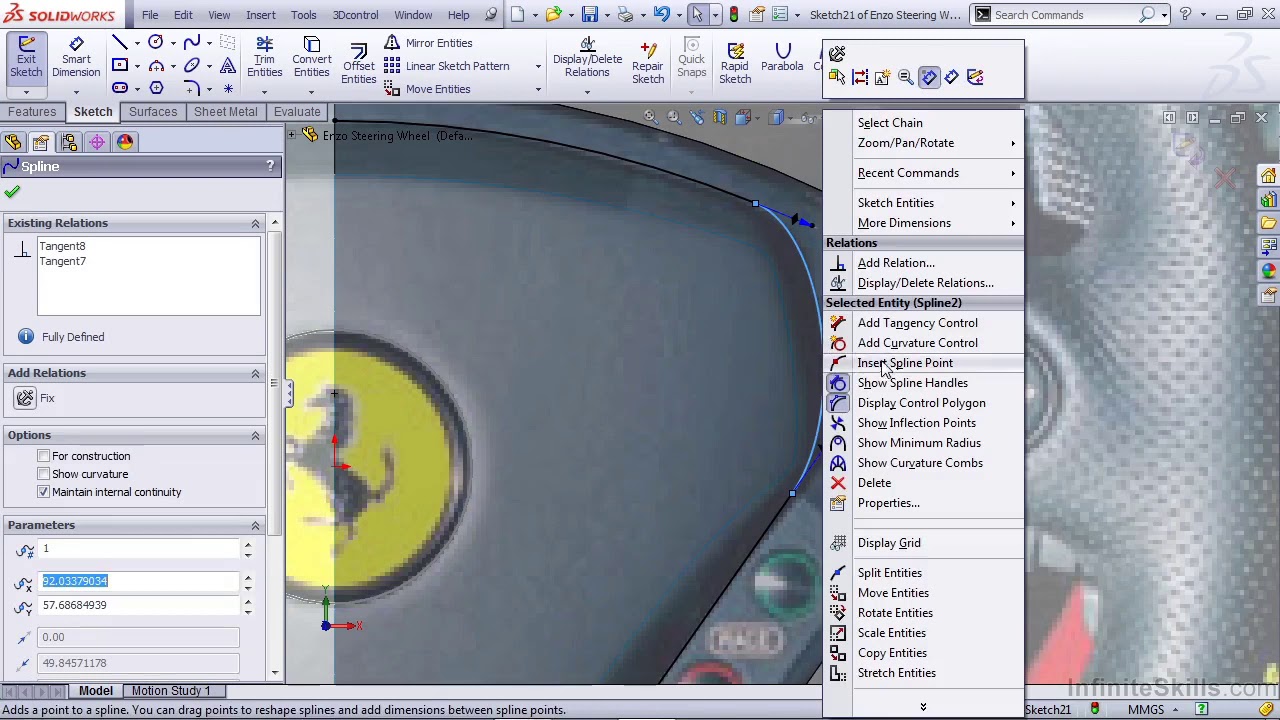Click the Rebuild traffic light icon

point(734,14)
